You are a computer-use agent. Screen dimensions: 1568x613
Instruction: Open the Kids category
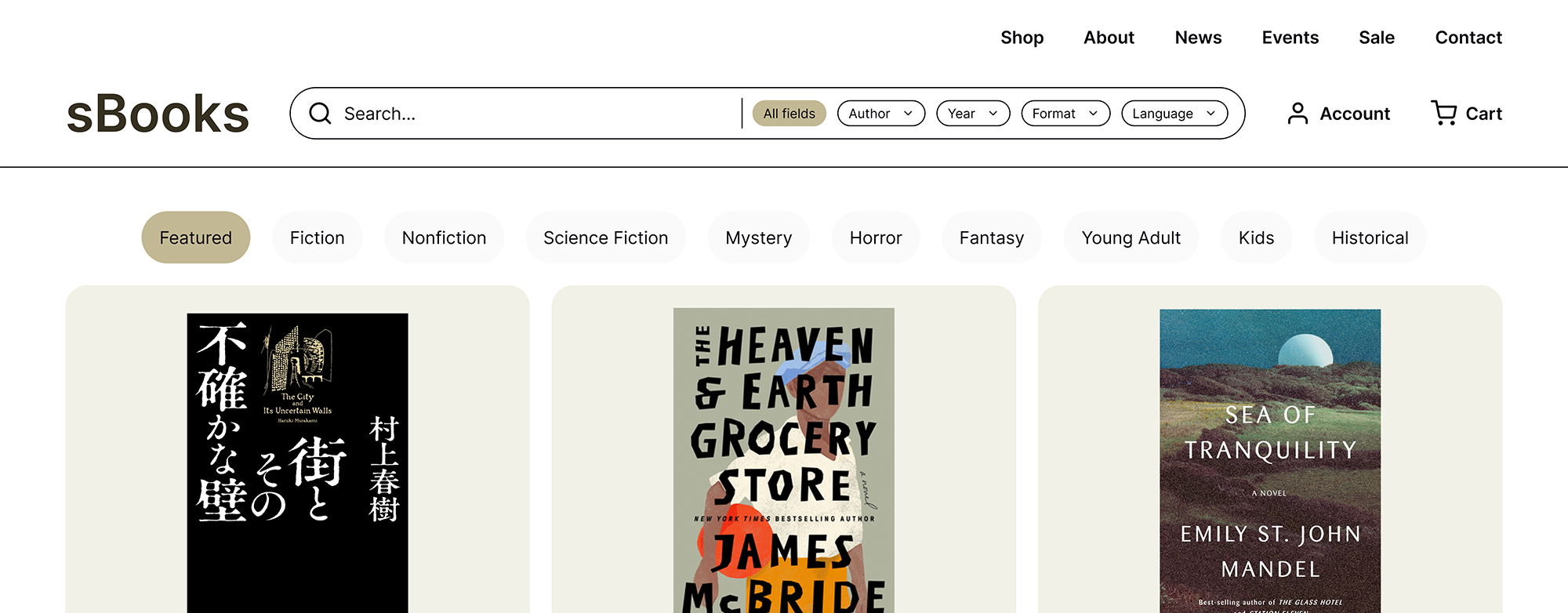tap(1256, 238)
